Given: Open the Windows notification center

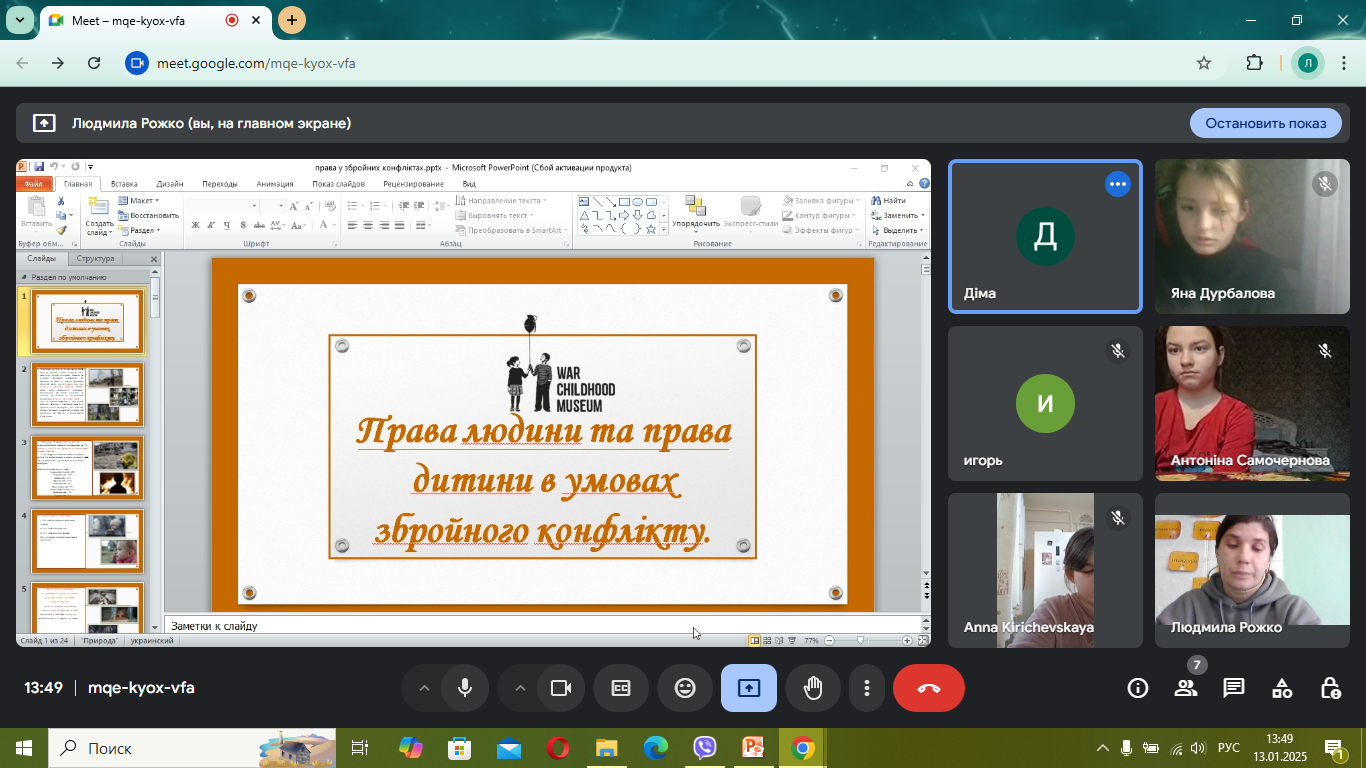Looking at the screenshot, I should 1334,748.
